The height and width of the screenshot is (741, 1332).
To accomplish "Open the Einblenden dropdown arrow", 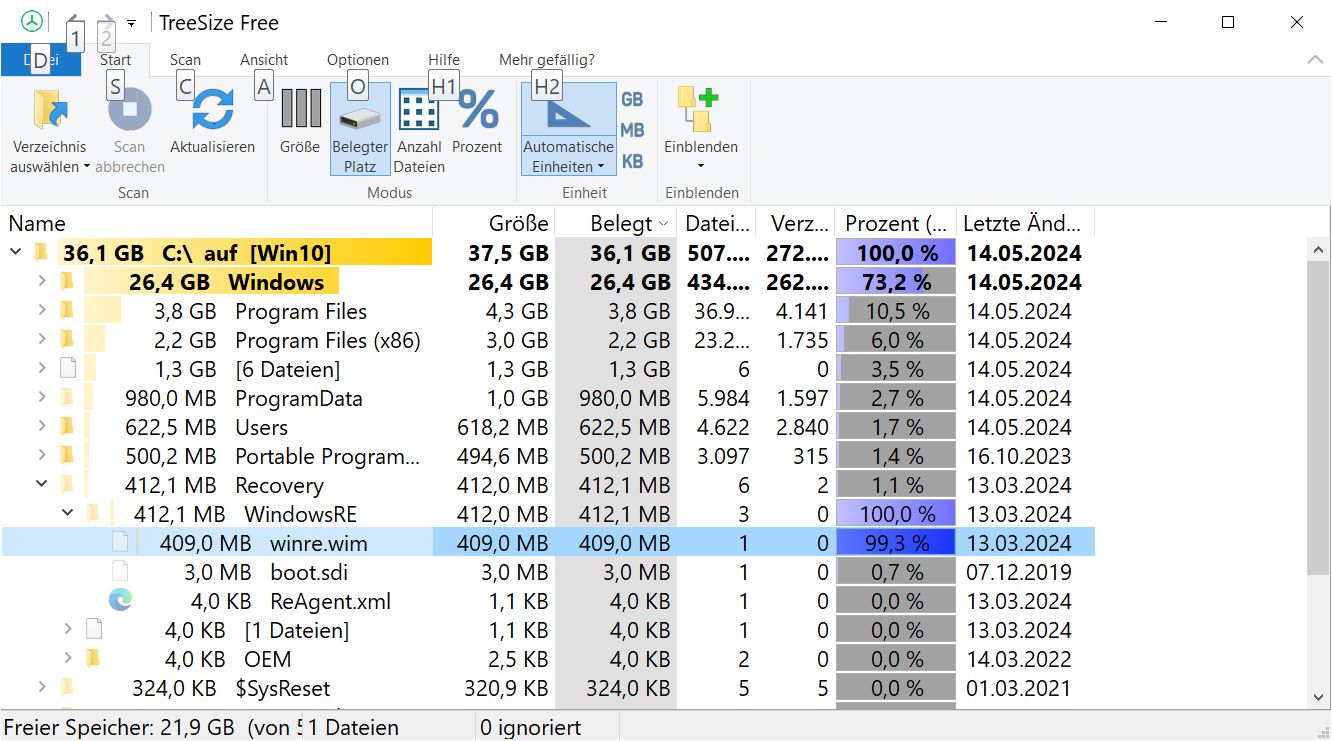I will click(701, 166).
